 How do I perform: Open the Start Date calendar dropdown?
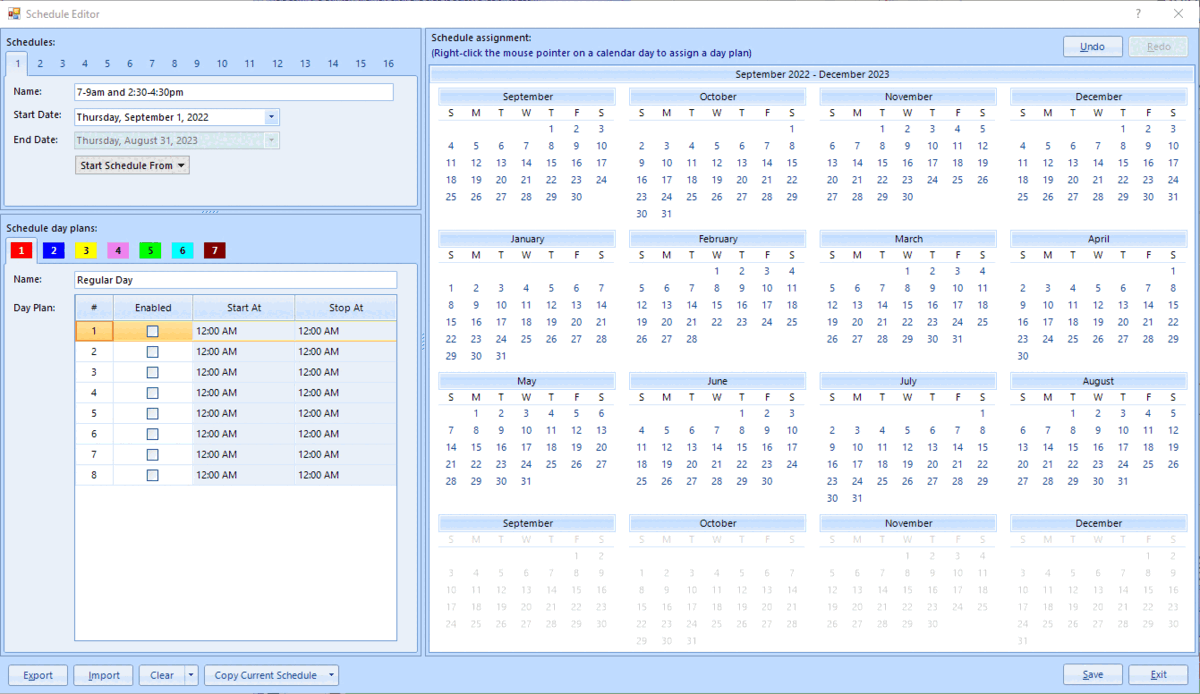click(271, 117)
